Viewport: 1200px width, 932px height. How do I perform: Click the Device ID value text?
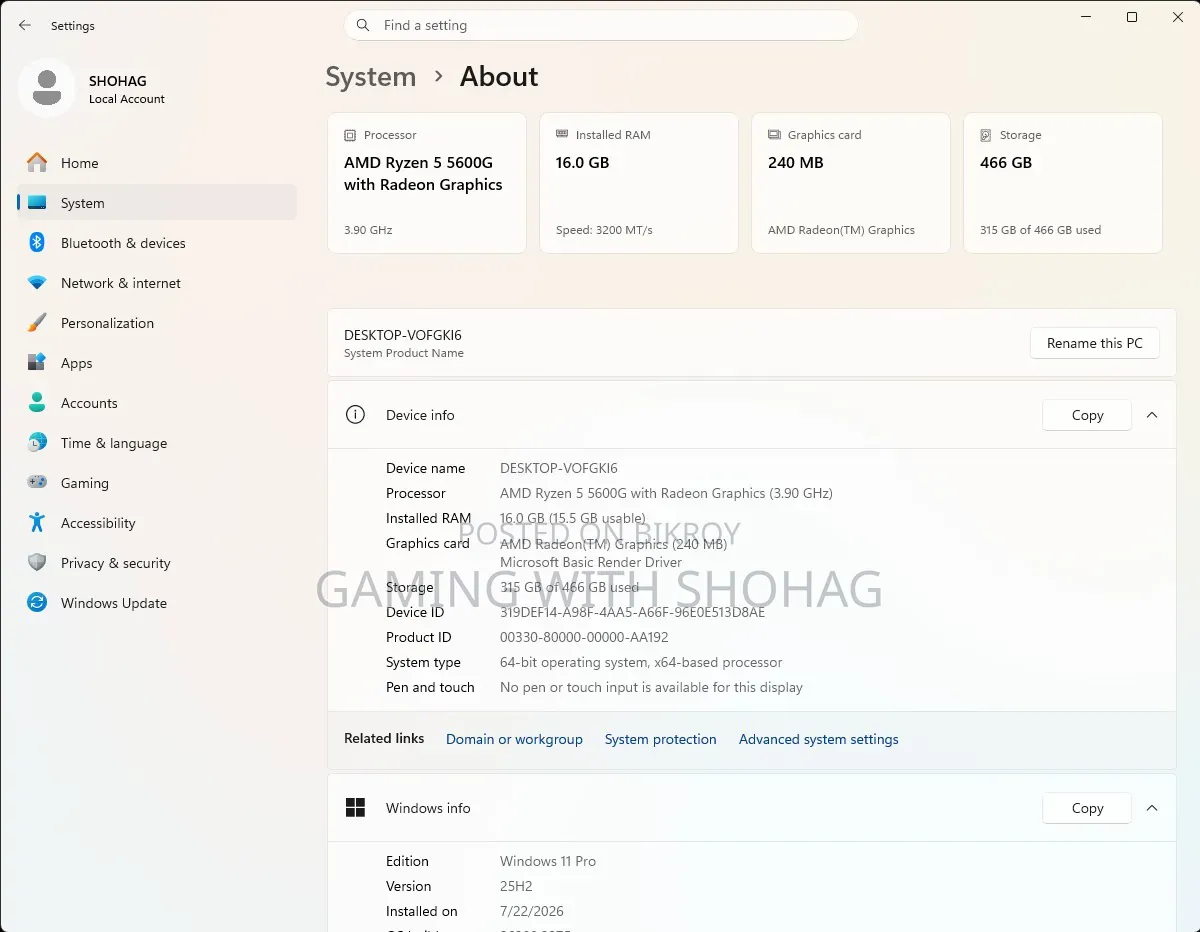(632, 612)
